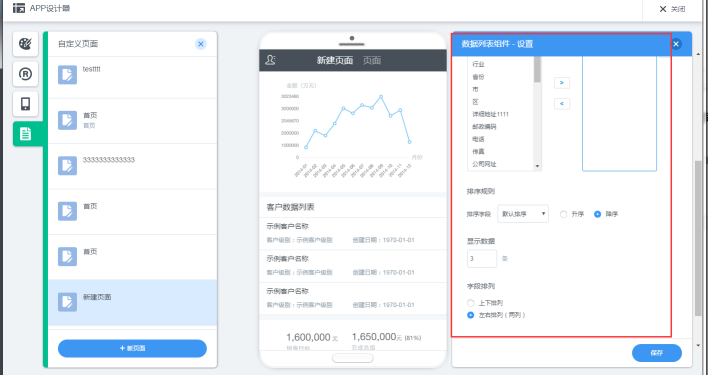708x375 pixels.
Task: Switch to 页面 tab in phone preview
Action: tap(372, 60)
